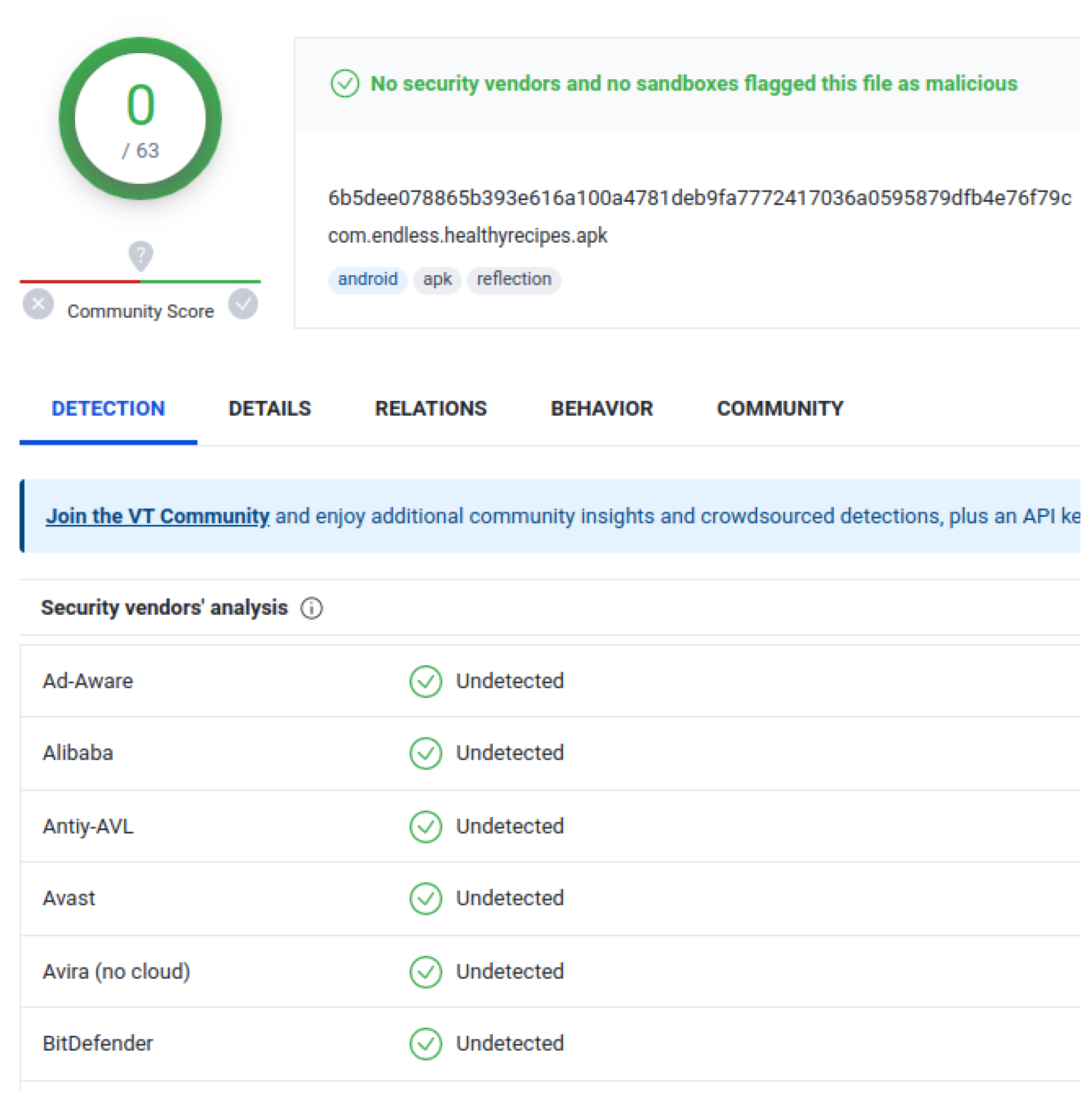Image resolution: width=1092 pixels, height=1106 pixels.
Task: Click Ad-Aware's undetected check icon
Action: 425,681
